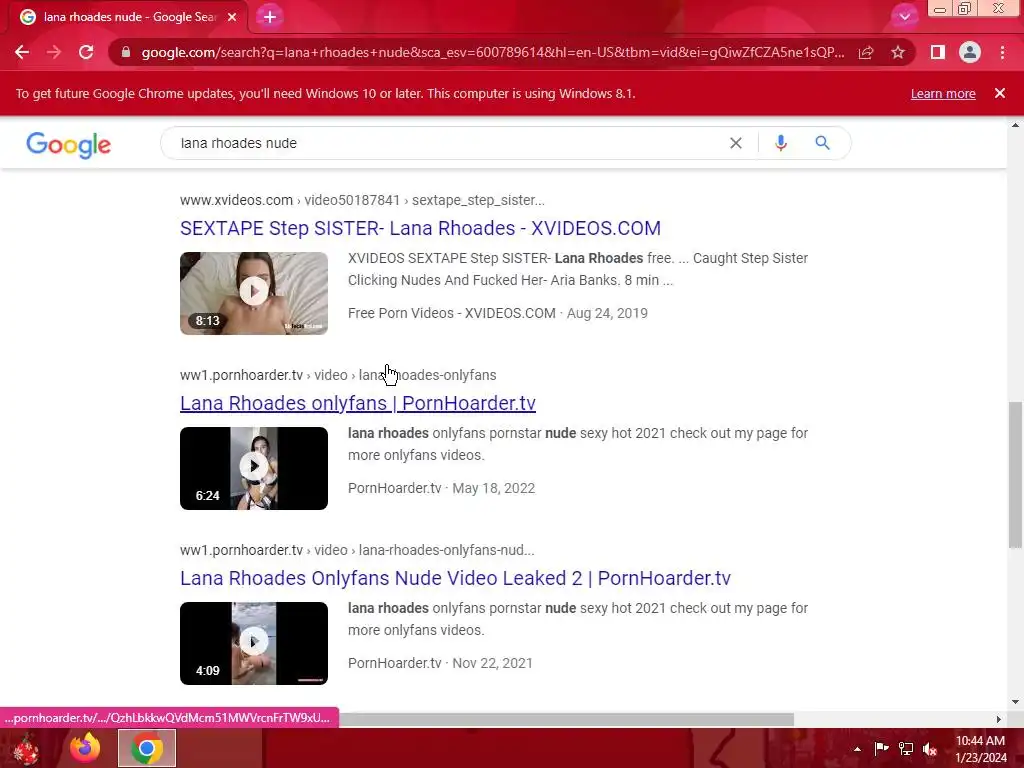Click the address bar URL
Image resolution: width=1024 pixels, height=768 pixels.
(493, 52)
